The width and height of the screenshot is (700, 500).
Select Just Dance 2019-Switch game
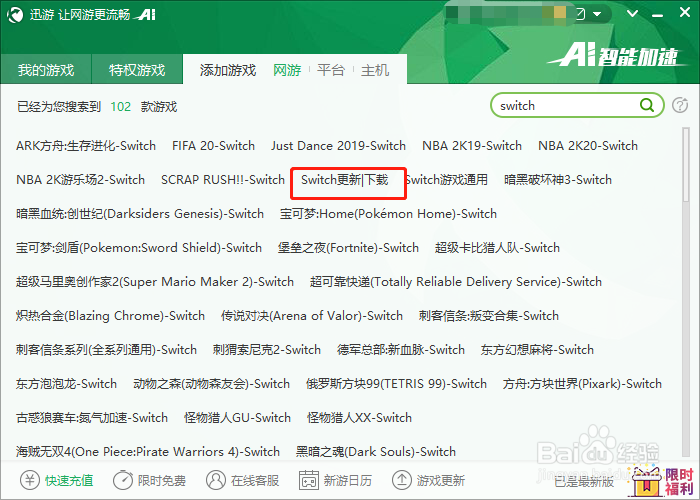point(338,146)
